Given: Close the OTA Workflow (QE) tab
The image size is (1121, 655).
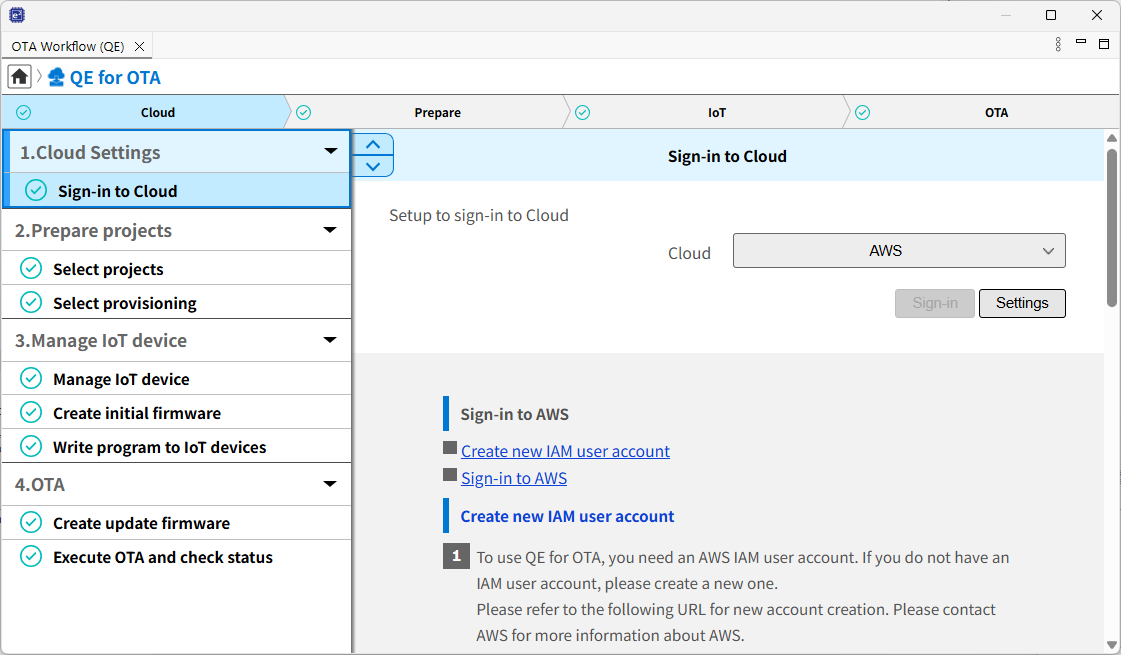Looking at the screenshot, I should pos(139,47).
